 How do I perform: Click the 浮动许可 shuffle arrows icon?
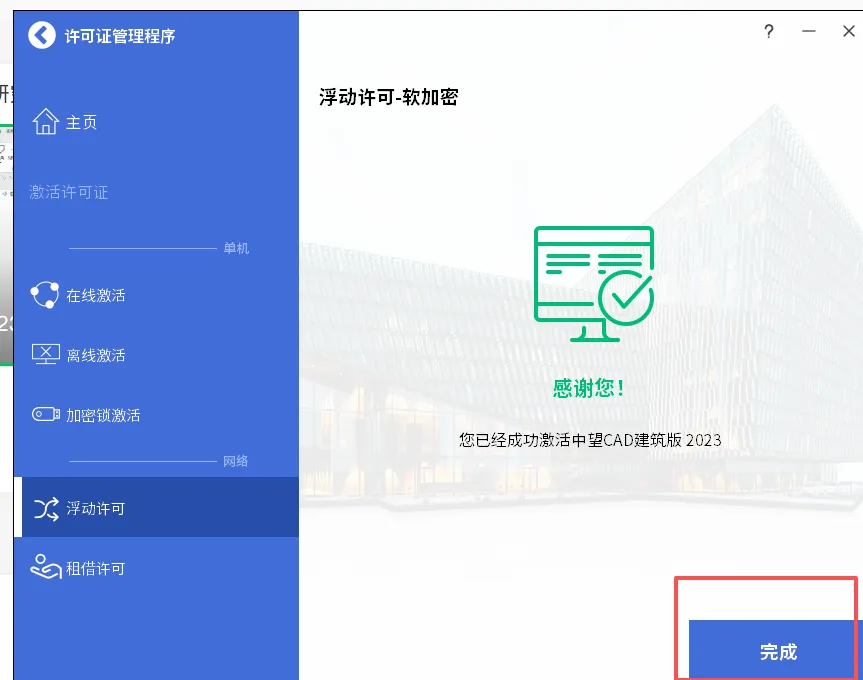[46, 508]
